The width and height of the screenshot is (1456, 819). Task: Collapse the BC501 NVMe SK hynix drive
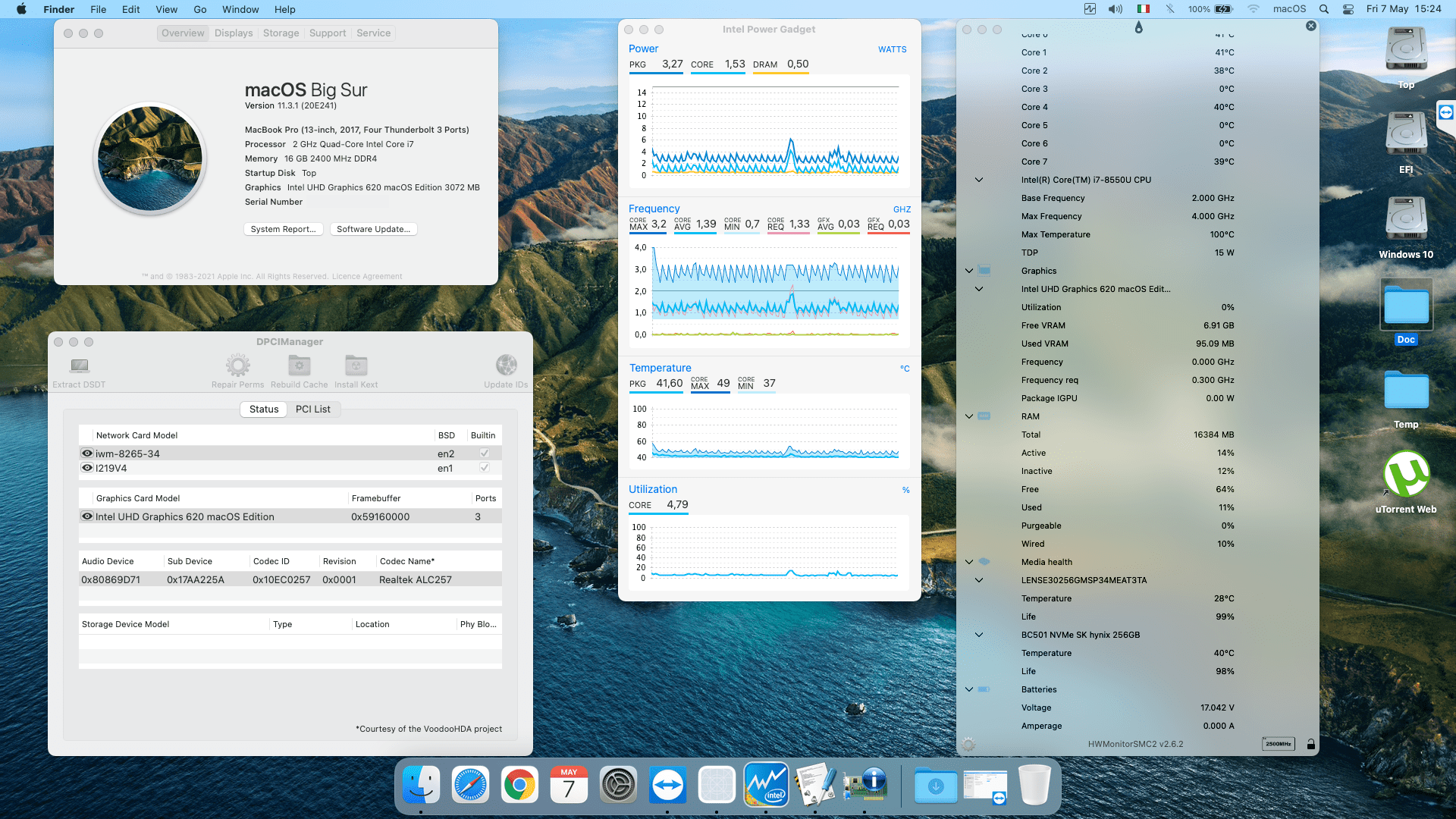coord(979,635)
